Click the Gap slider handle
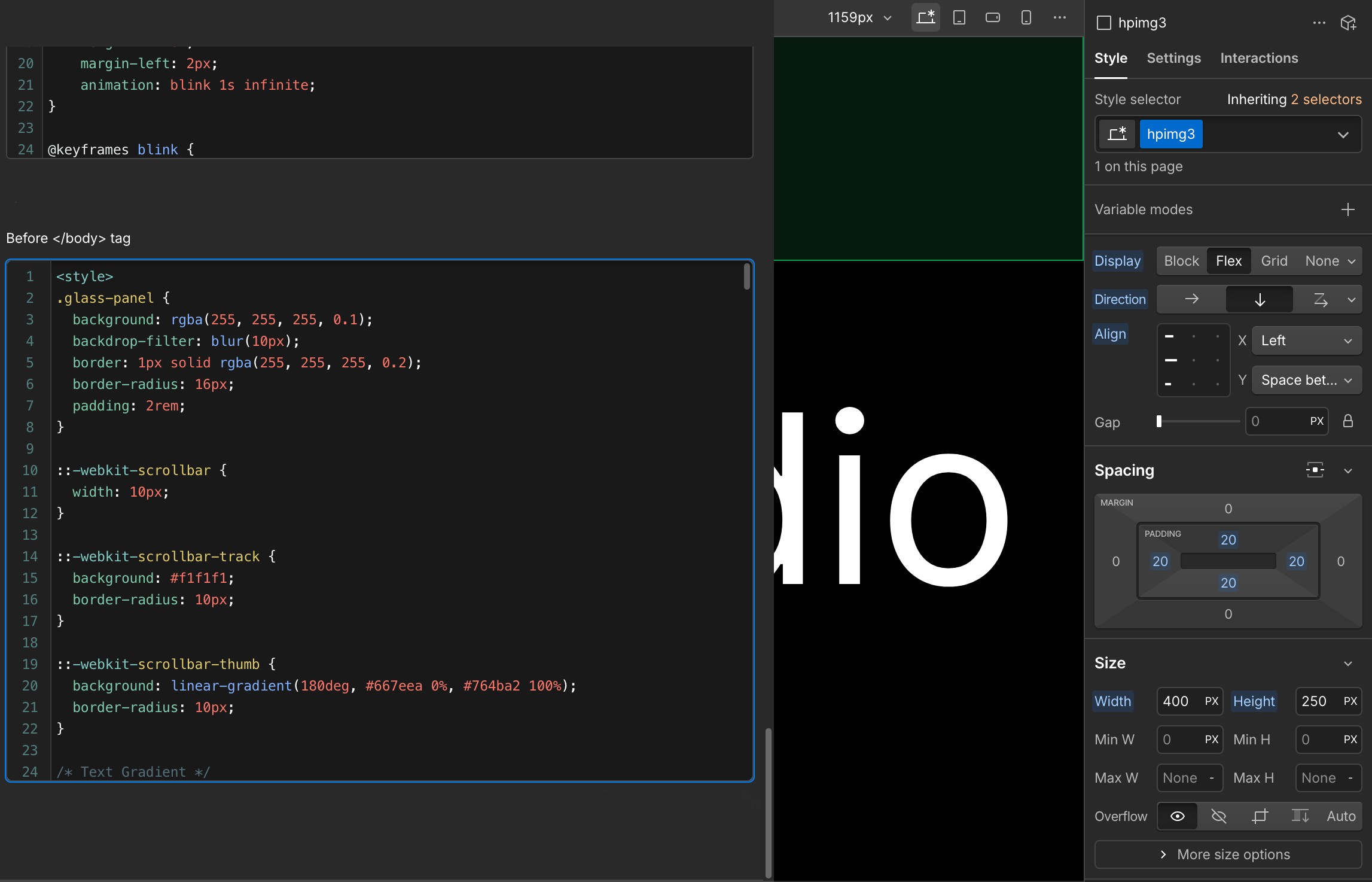Viewport: 1372px width, 882px height. coord(1159,421)
